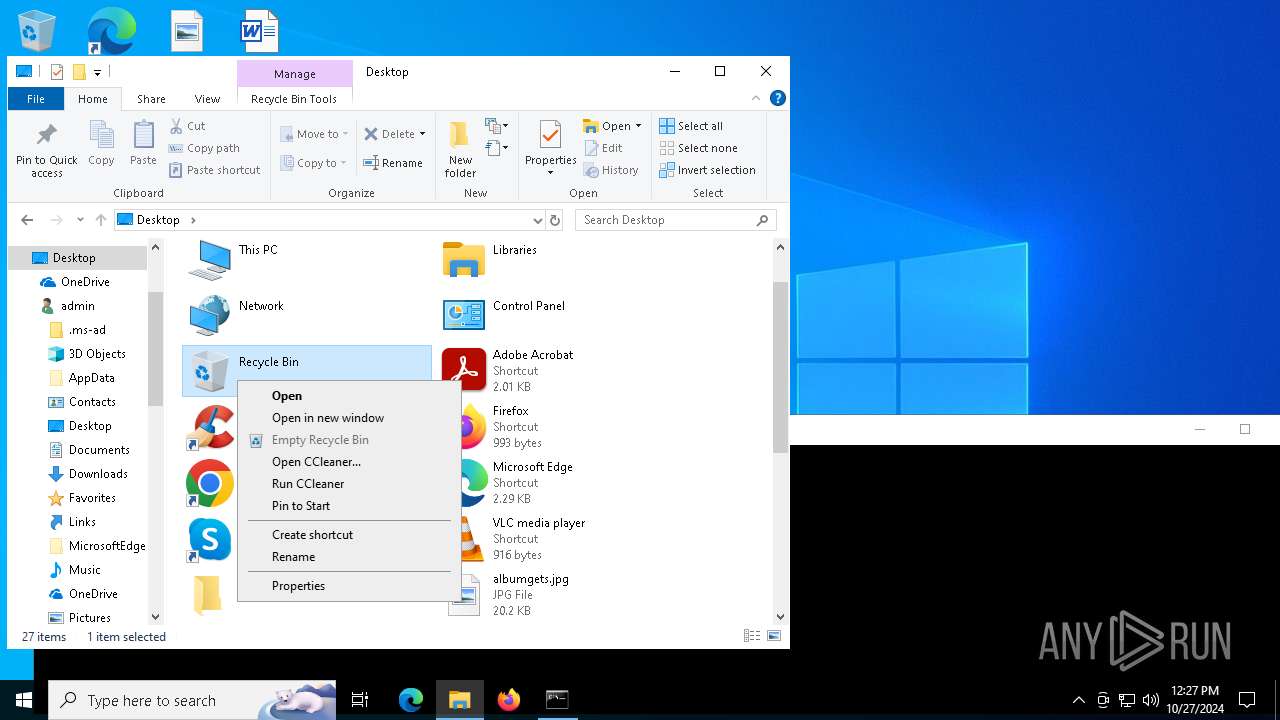Switch to large icons view icon
Viewport: 1280px width, 720px height.
pyautogui.click(x=773, y=636)
